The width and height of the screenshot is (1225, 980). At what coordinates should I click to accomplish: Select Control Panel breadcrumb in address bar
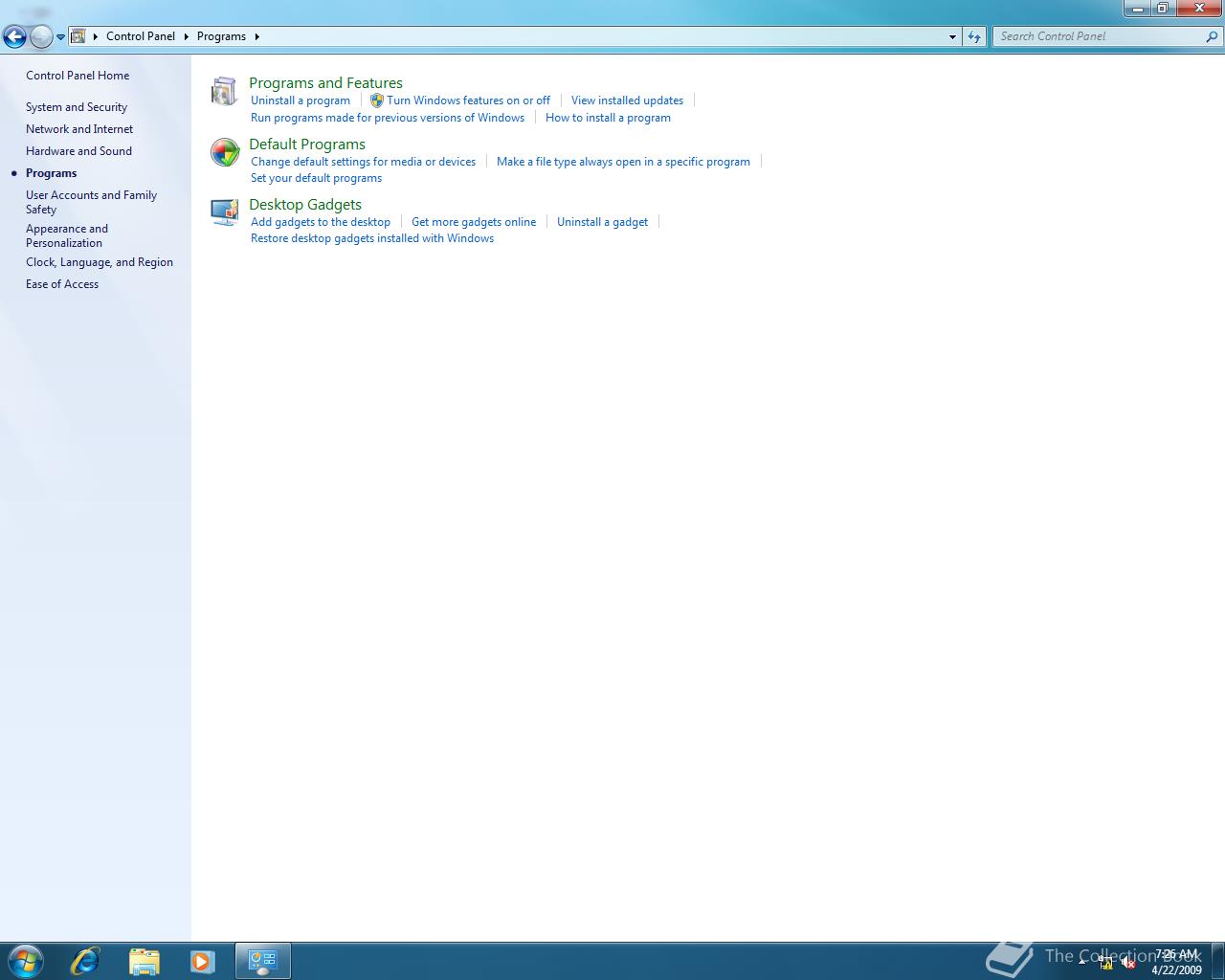141,36
